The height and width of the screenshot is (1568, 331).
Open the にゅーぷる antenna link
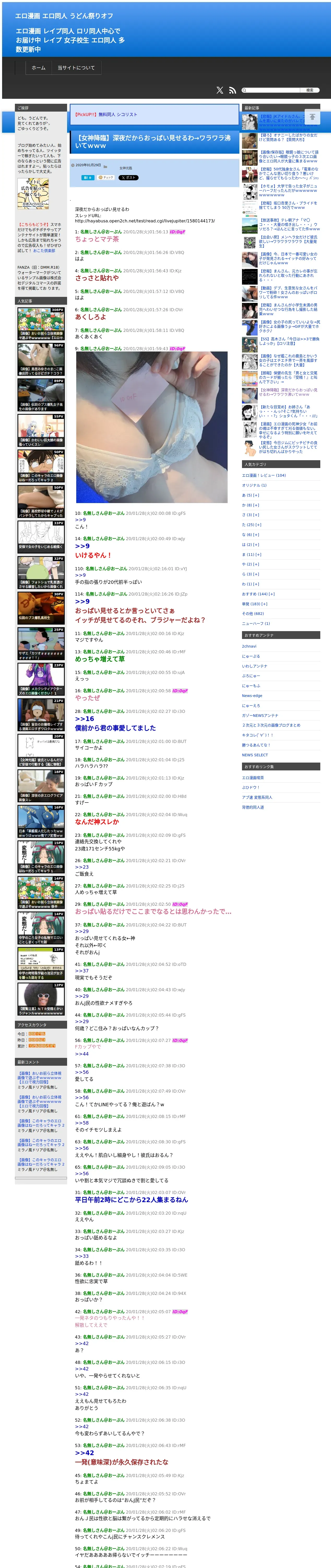click(251, 656)
